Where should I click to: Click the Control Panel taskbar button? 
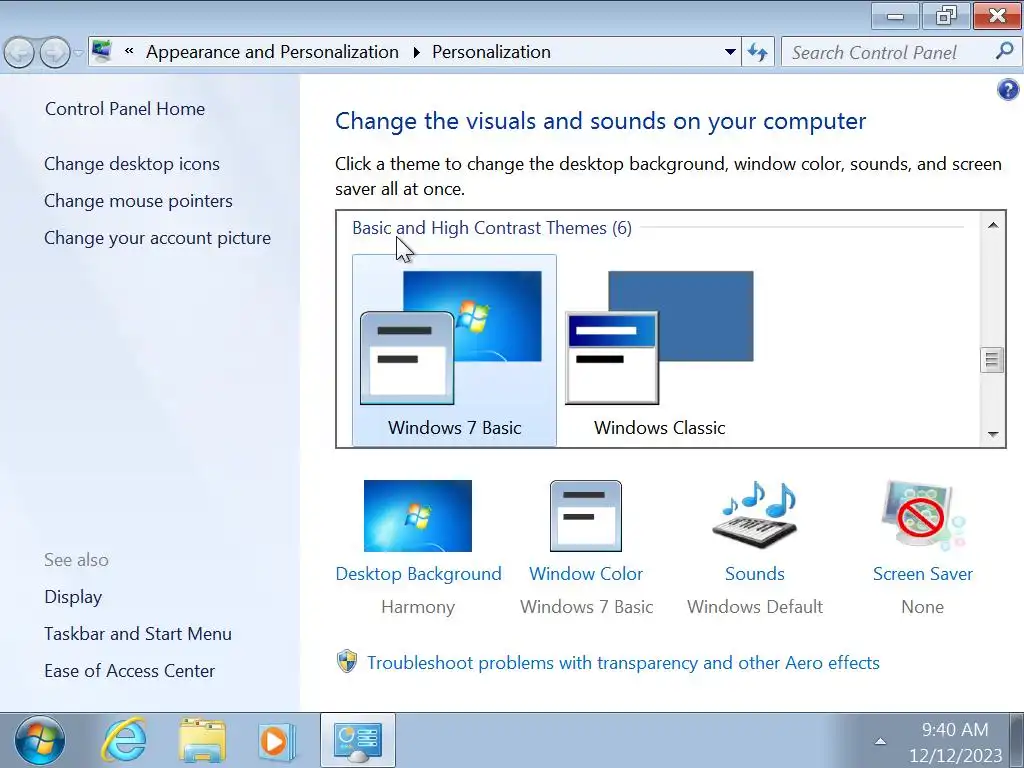tap(357, 741)
